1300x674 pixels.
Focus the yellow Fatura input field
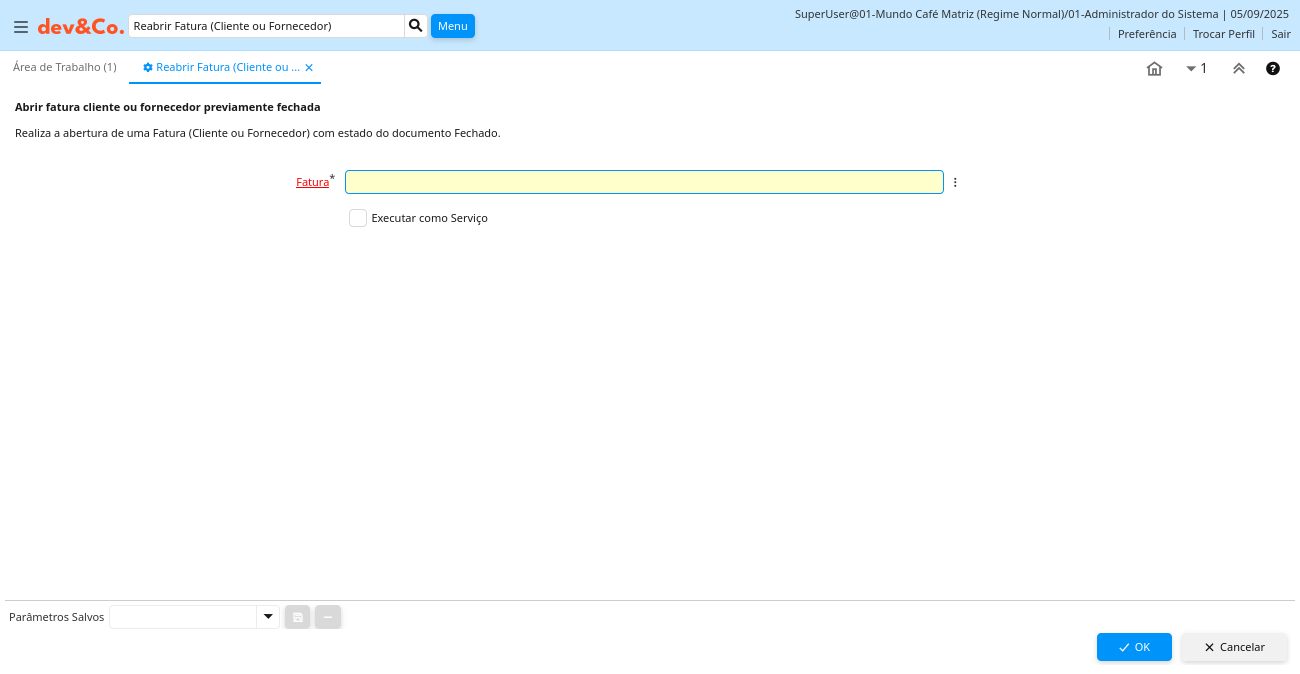tap(644, 182)
